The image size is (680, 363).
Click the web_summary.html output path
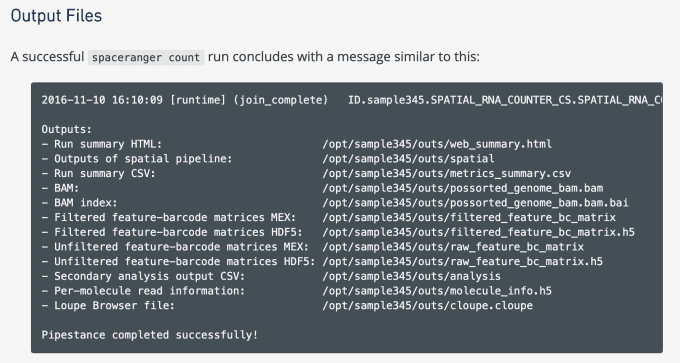(437, 144)
